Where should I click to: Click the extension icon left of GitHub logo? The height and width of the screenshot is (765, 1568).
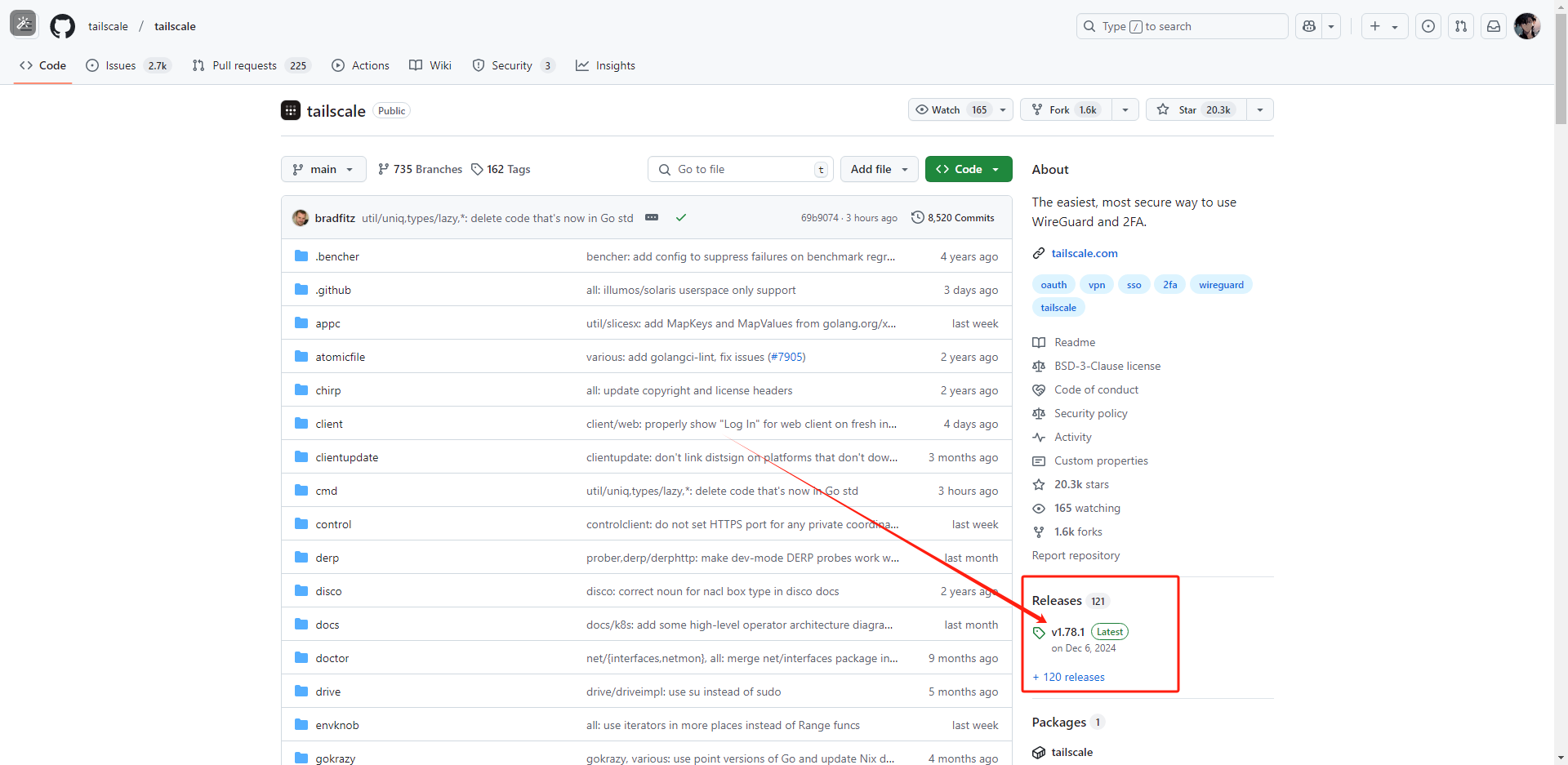23,24
